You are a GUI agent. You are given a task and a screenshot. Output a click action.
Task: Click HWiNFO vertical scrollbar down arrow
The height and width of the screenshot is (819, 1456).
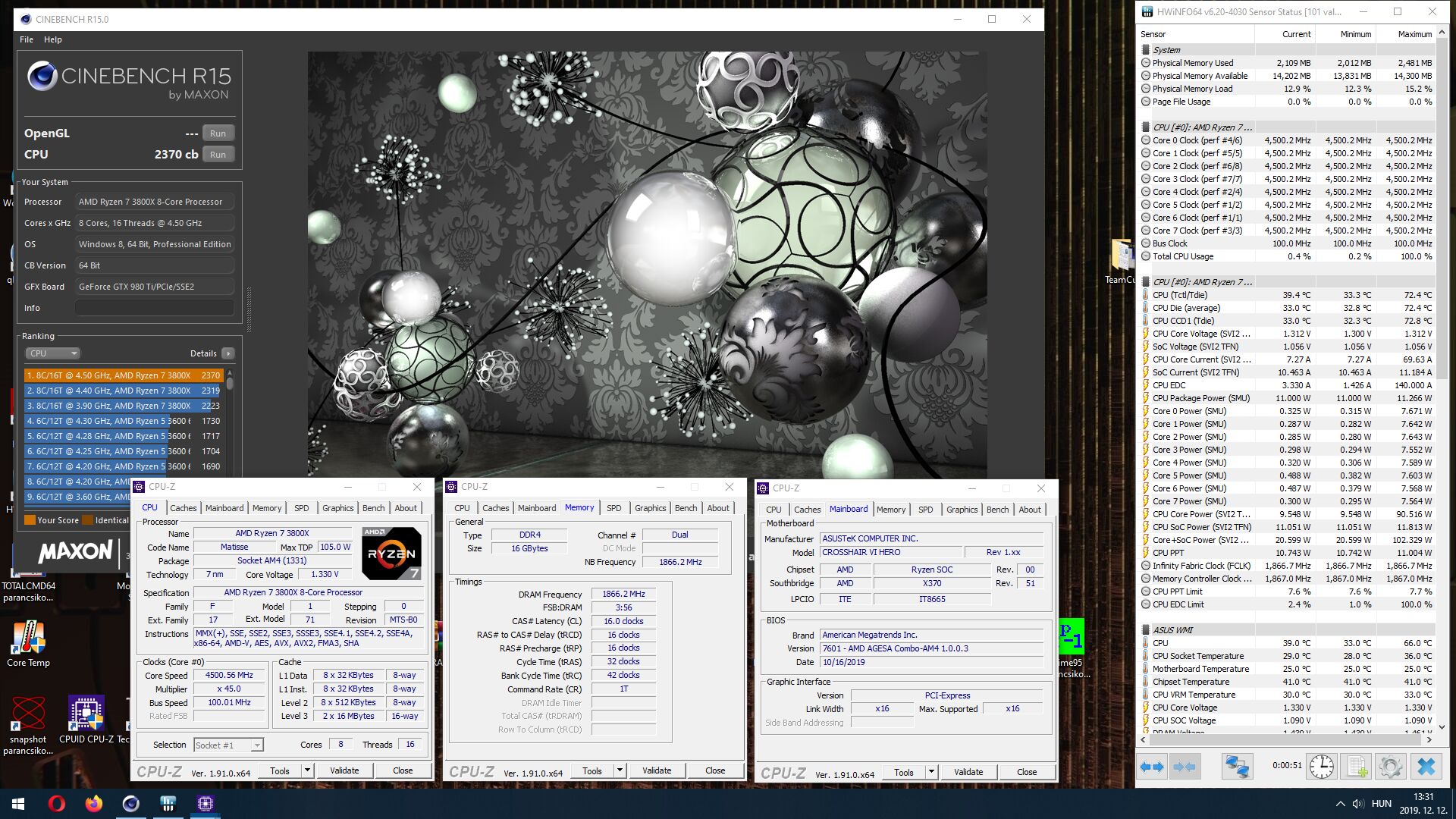1442,726
